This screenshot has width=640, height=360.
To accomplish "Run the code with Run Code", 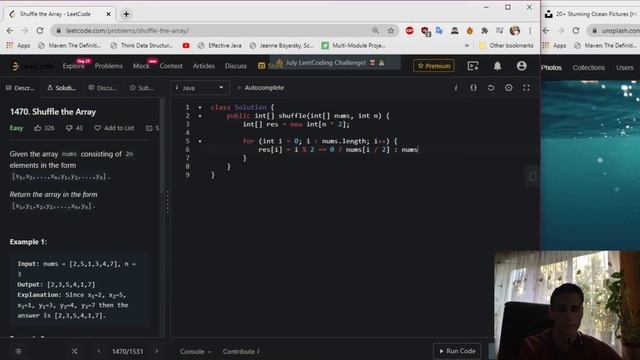I will tap(457, 351).
